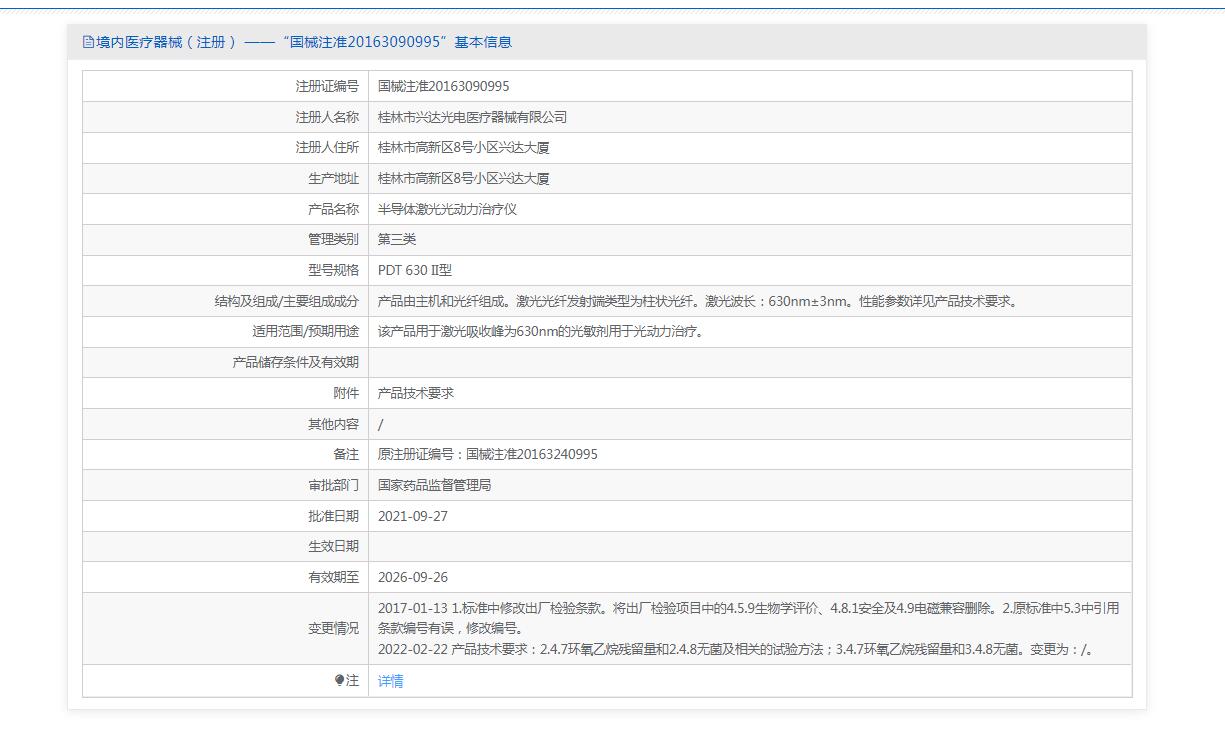The image size is (1225, 732).
Task: Click the structure and composition description text
Action: (698, 302)
